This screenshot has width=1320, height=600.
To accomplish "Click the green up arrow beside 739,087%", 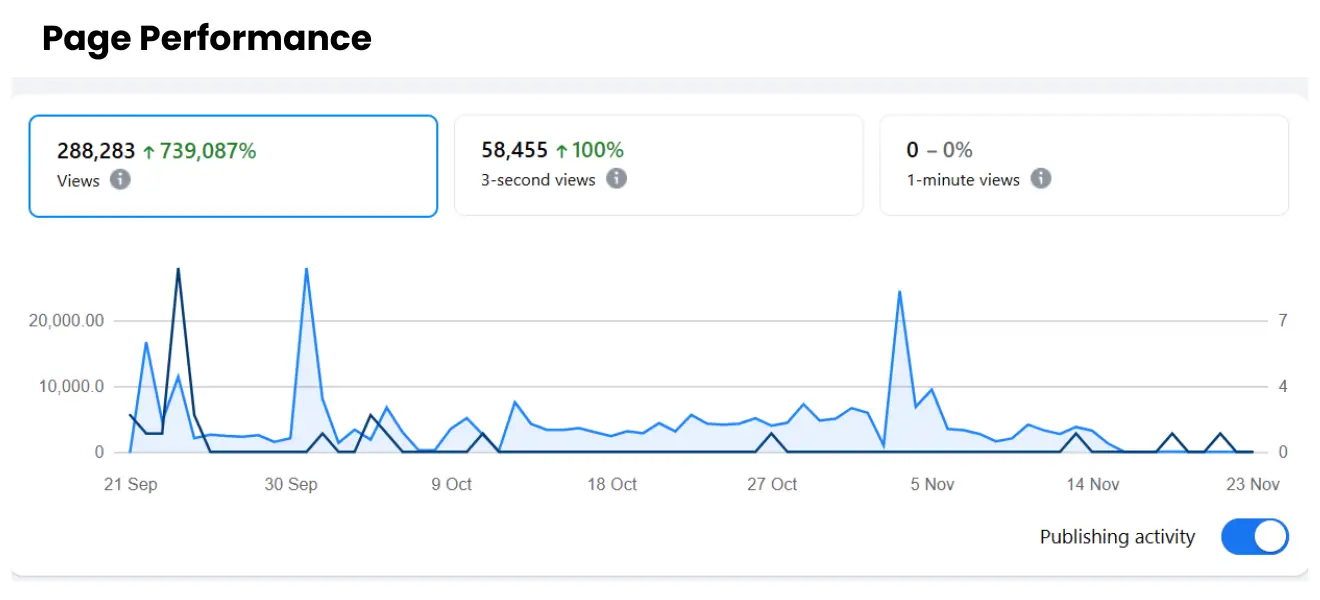I will 149,152.
